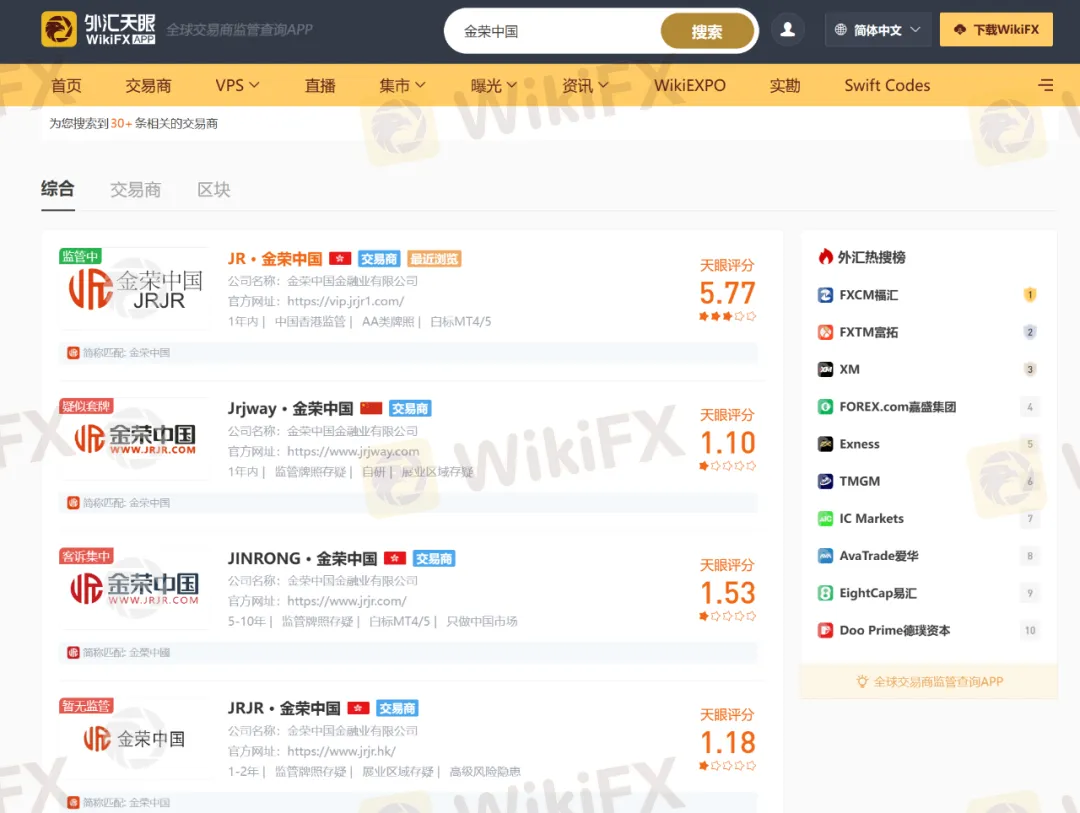Click the China flag beside Jrjway · 金荣中国
Image resolution: width=1080 pixels, height=813 pixels.
(371, 408)
